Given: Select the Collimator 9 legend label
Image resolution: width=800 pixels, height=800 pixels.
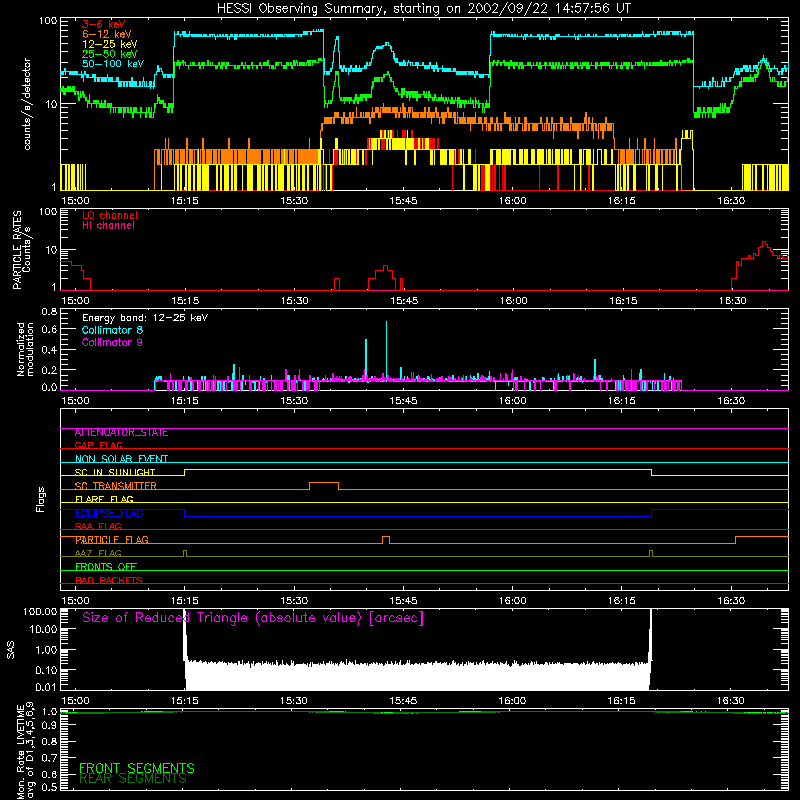Looking at the screenshot, I should (x=112, y=342).
